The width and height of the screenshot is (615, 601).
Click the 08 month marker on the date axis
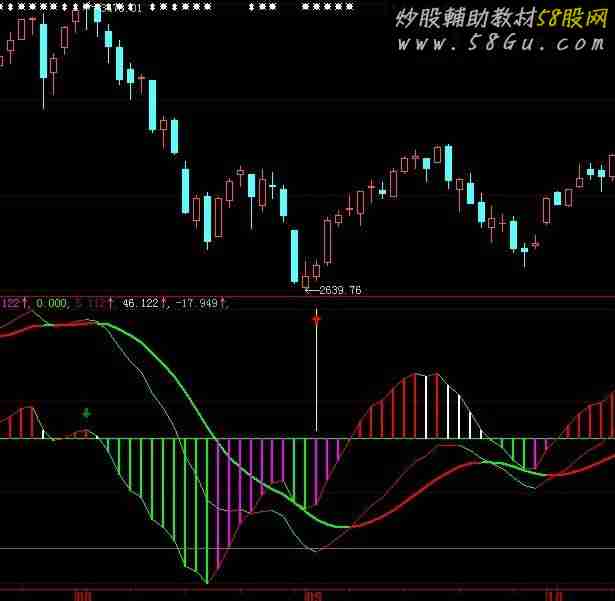83,596
